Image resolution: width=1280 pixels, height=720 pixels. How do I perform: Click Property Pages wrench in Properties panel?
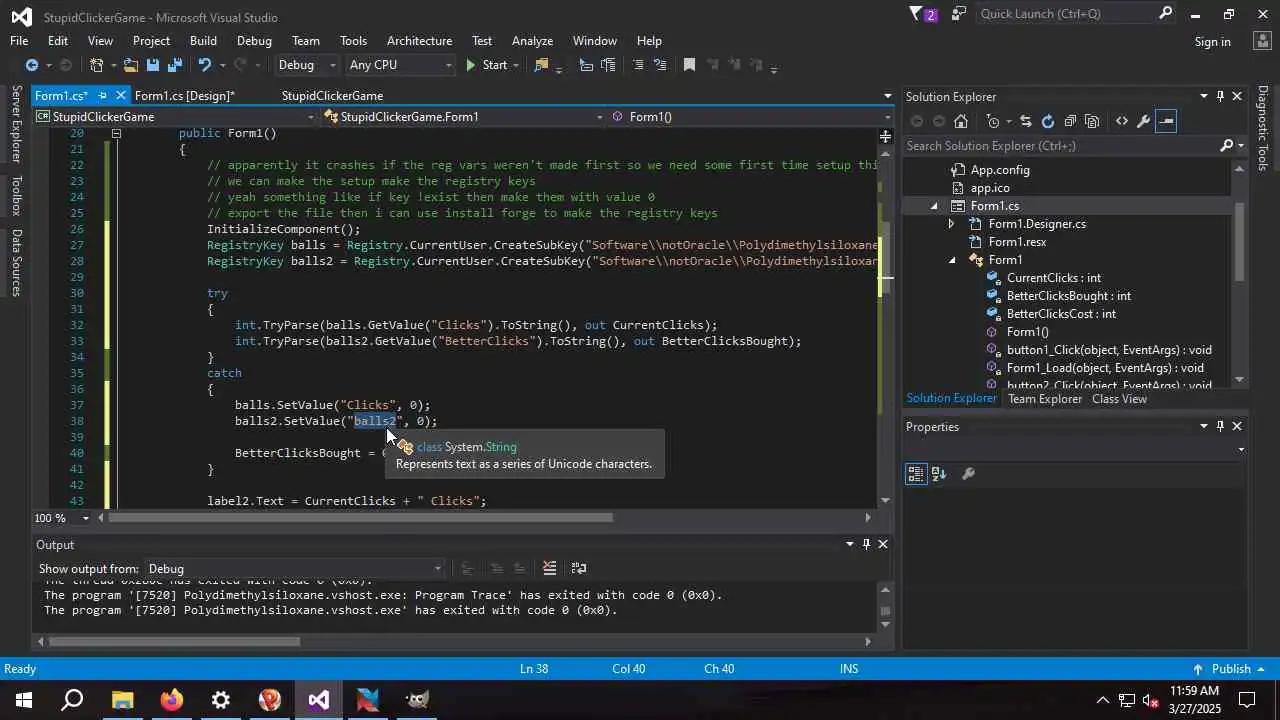click(968, 474)
